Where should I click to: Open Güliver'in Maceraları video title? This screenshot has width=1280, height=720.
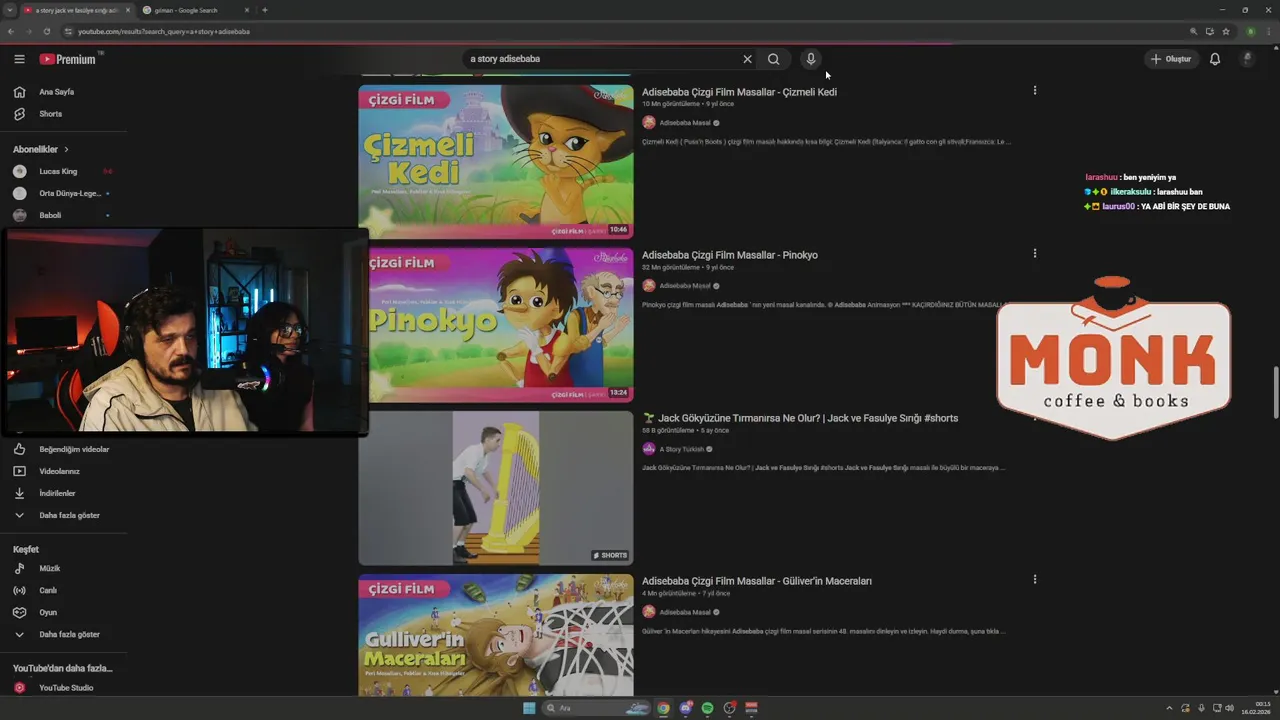click(757, 581)
